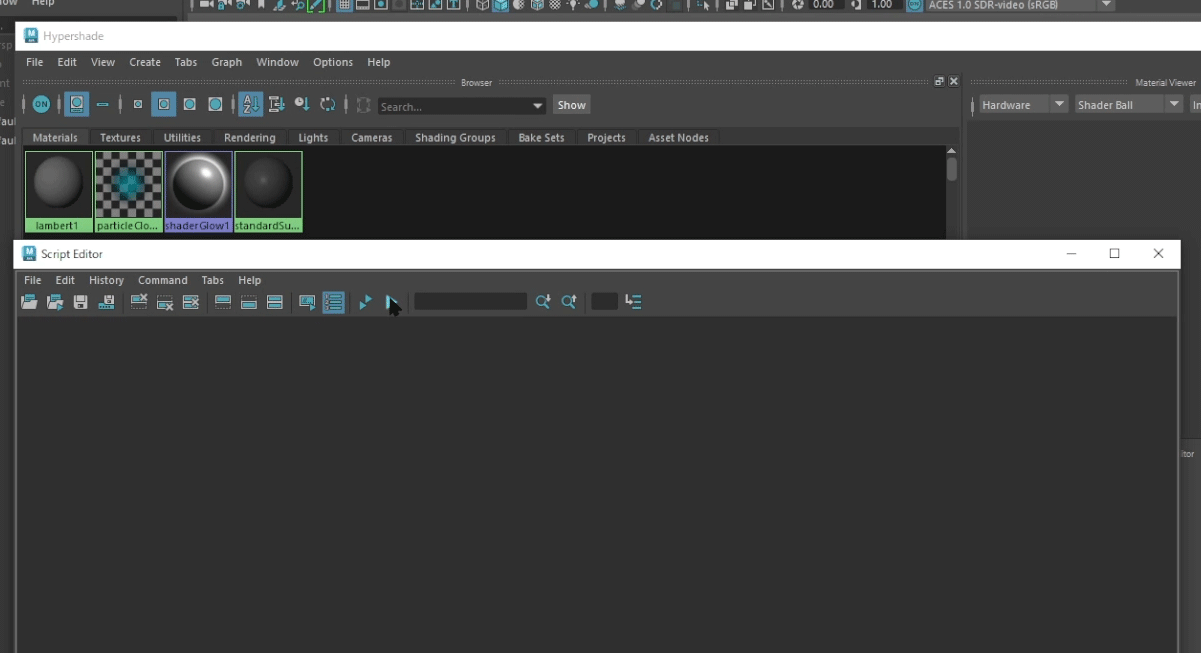This screenshot has height=653, width=1201.
Task: Click the Open Script folder icon
Action: coord(29,302)
